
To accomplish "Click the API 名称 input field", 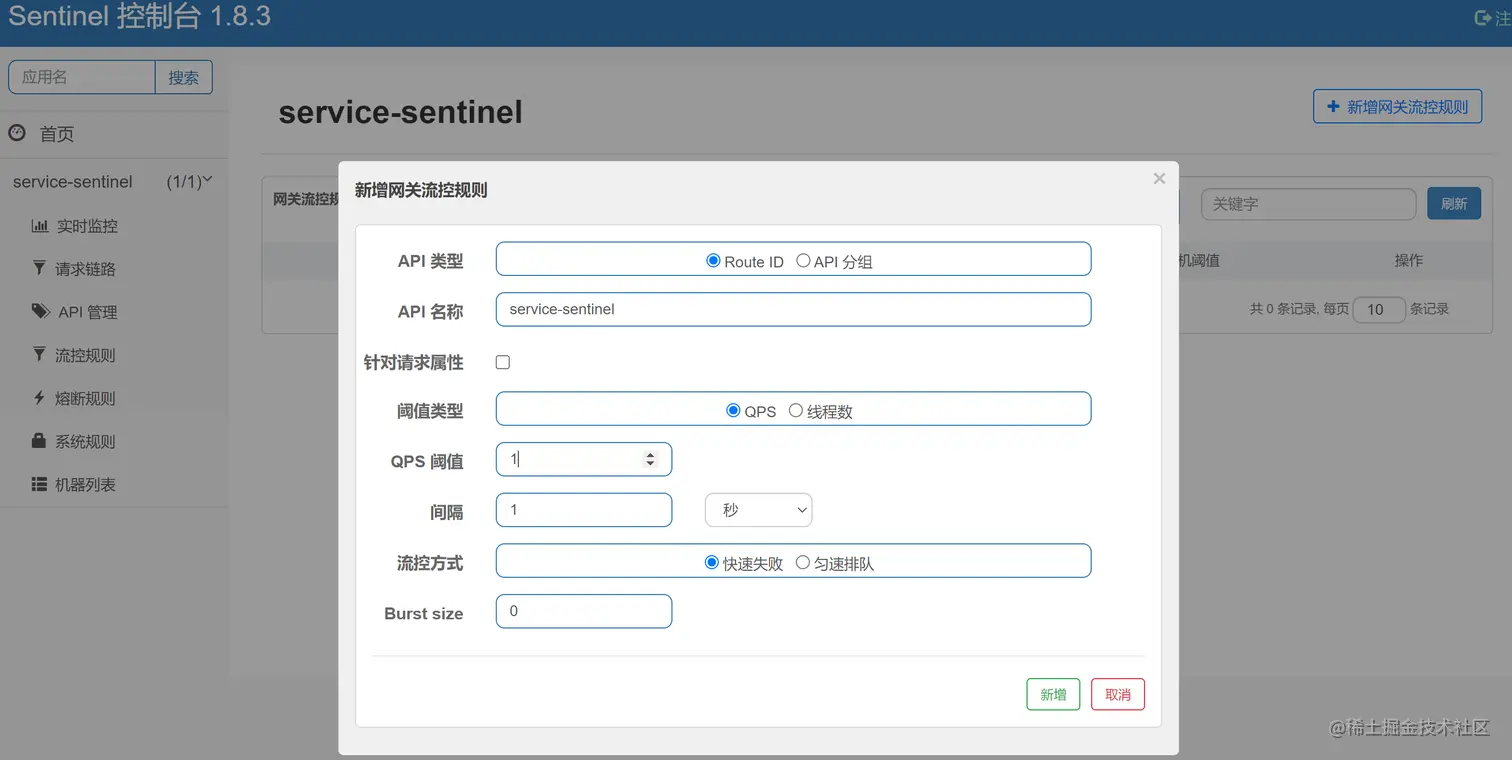I will coord(793,309).
